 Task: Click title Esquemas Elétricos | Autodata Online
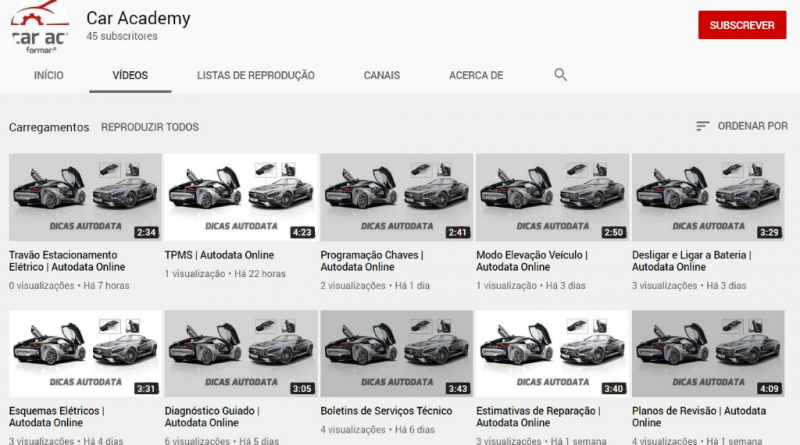pos(57,416)
